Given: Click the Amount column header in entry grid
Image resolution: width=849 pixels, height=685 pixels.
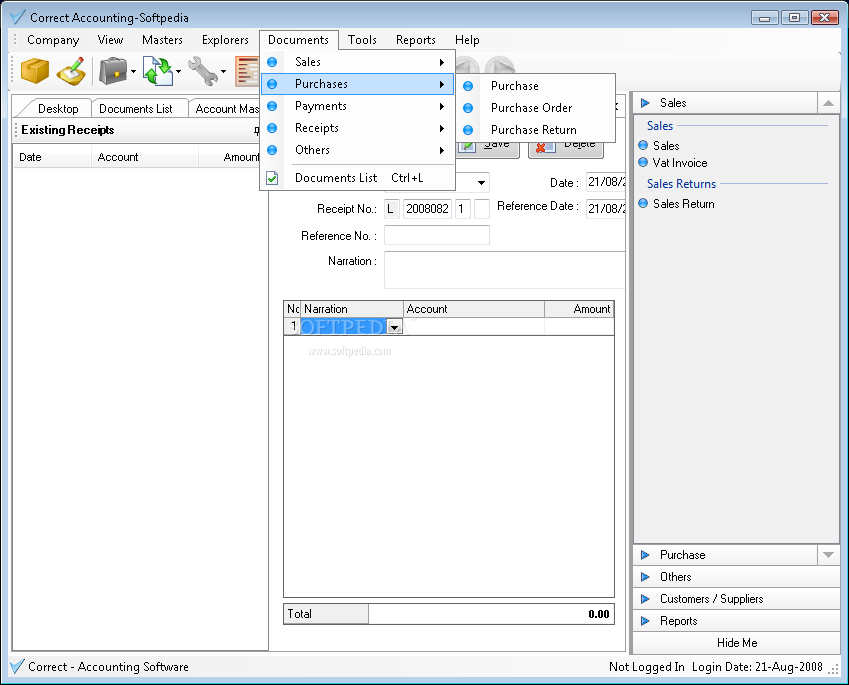Looking at the screenshot, I should (x=579, y=309).
